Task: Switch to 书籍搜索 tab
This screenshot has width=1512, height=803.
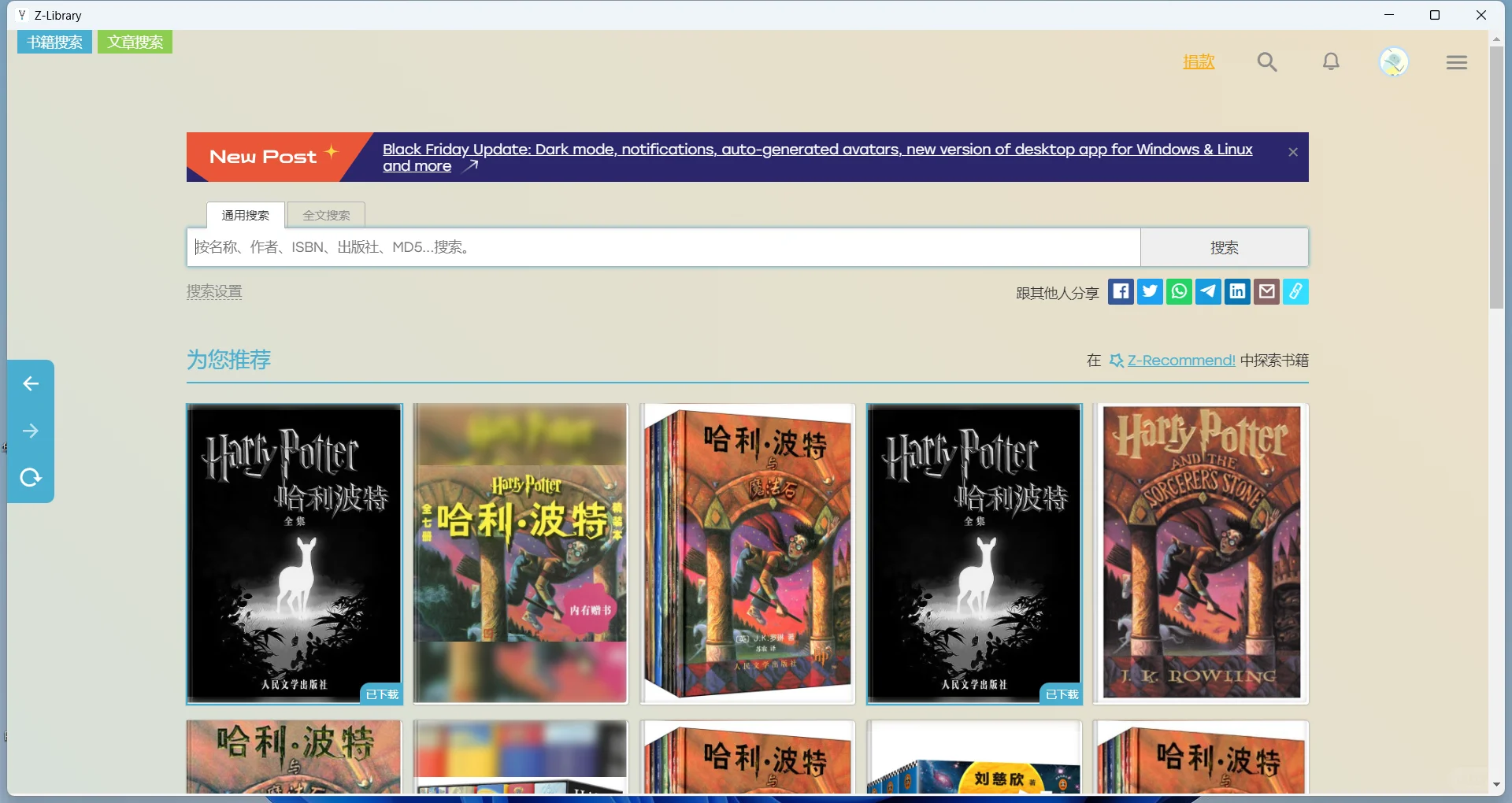Action: [54, 42]
